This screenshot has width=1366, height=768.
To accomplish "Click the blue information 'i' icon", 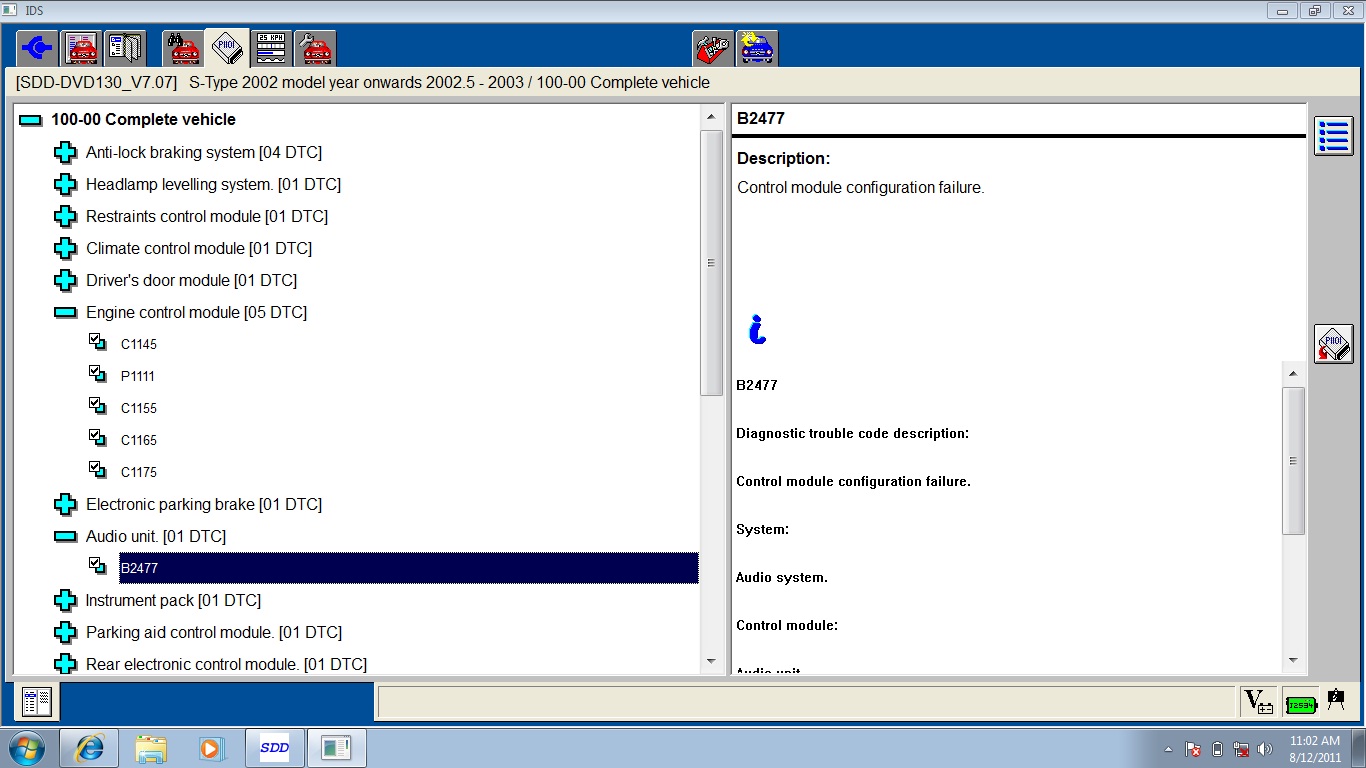I will click(x=757, y=329).
